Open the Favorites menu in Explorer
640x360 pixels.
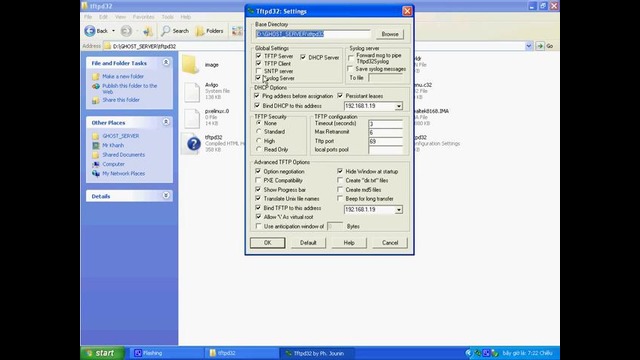click(144, 17)
